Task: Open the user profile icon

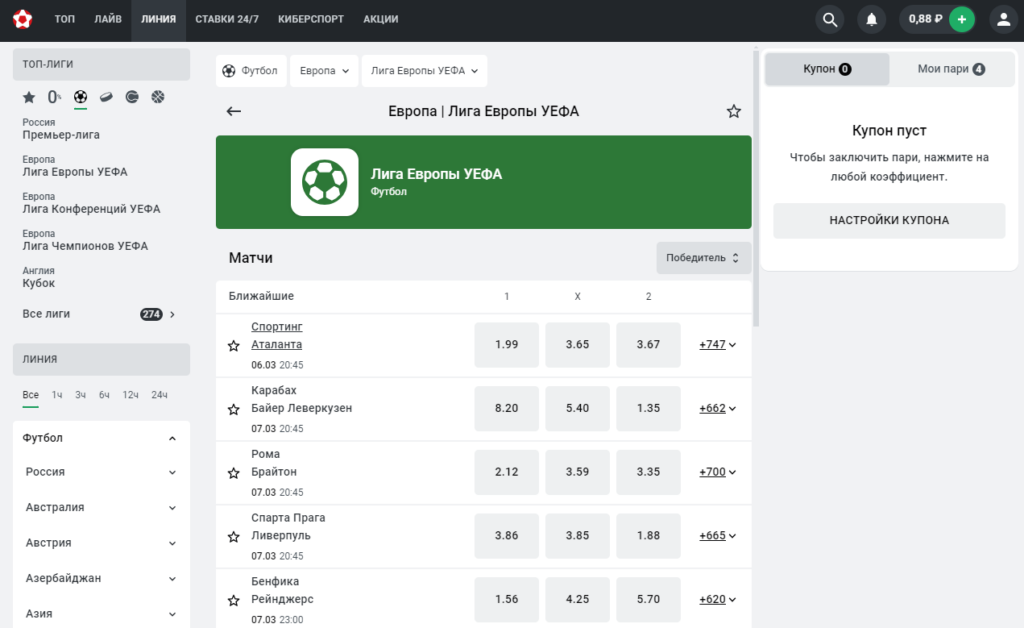Action: tap(1003, 20)
